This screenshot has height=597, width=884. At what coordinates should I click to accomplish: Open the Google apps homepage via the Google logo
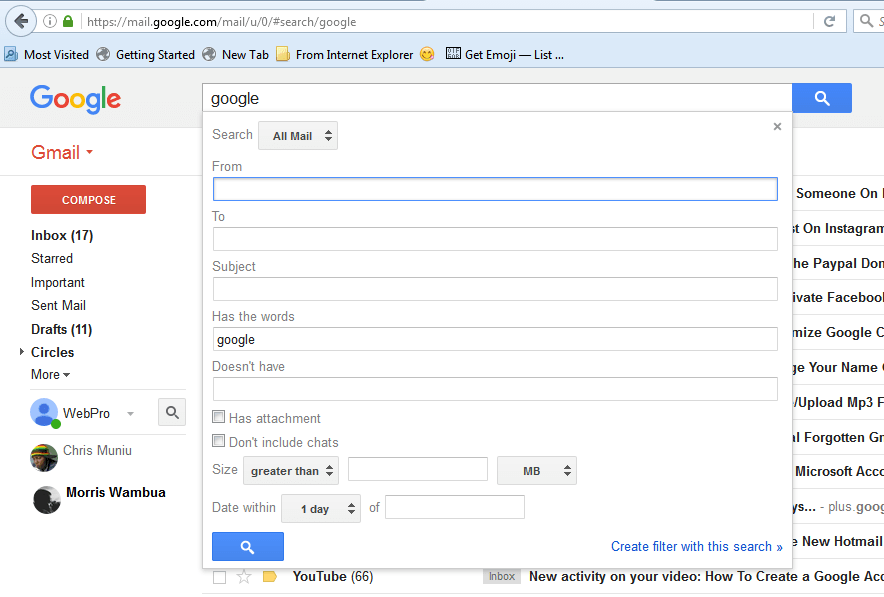(x=75, y=98)
